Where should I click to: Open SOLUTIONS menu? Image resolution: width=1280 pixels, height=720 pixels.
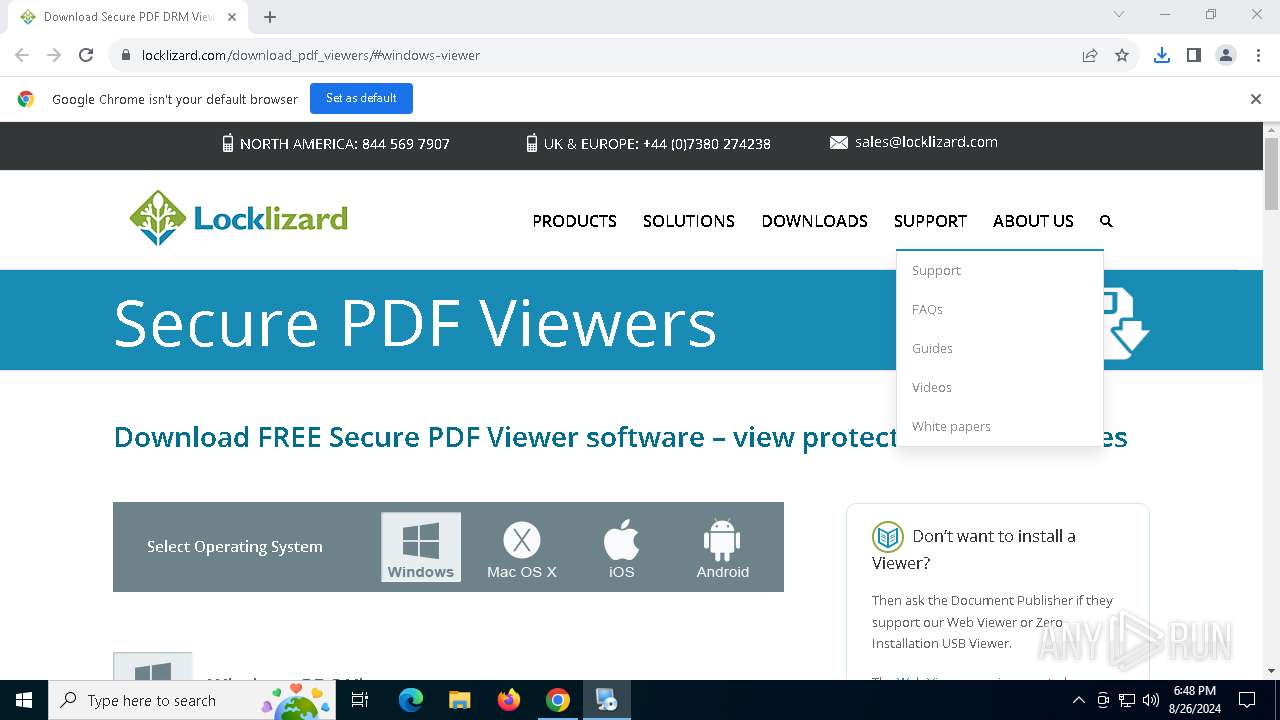(689, 221)
